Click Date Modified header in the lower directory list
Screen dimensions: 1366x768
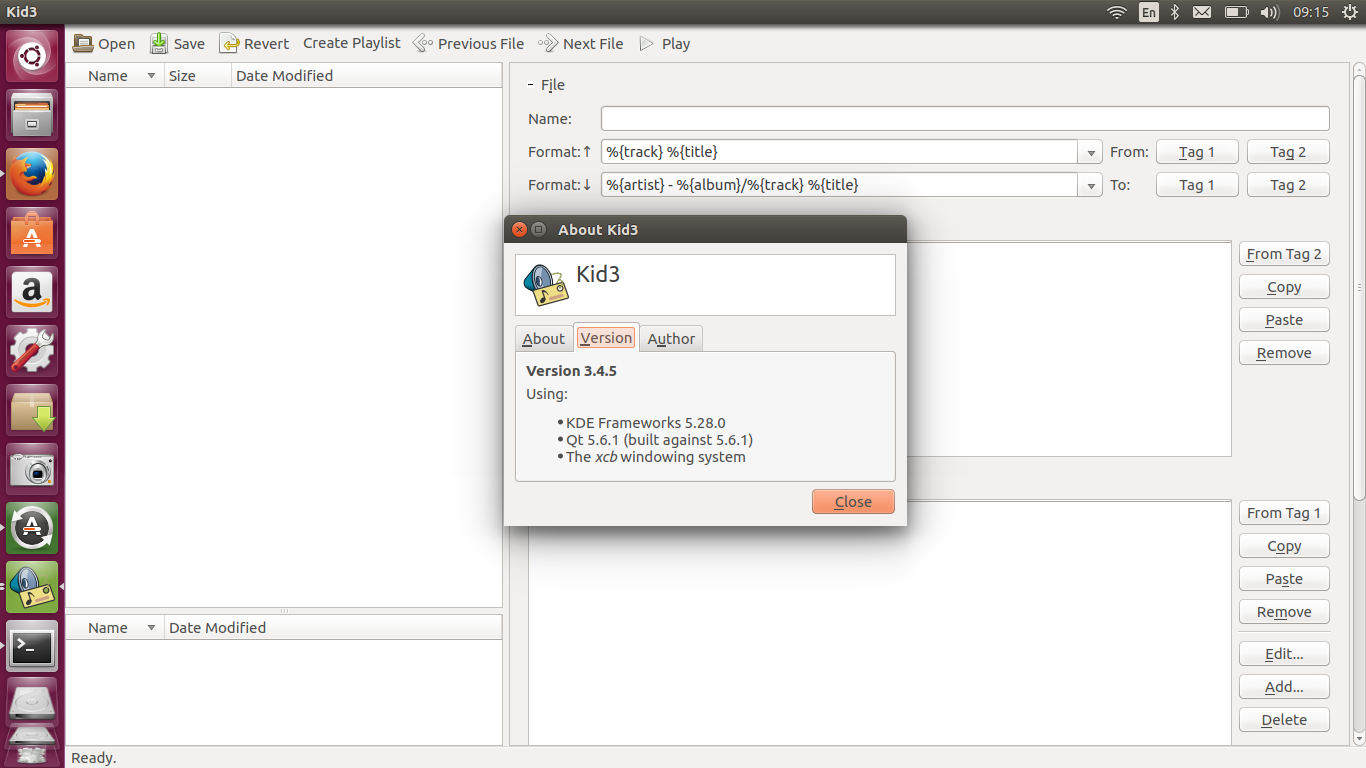(x=333, y=628)
